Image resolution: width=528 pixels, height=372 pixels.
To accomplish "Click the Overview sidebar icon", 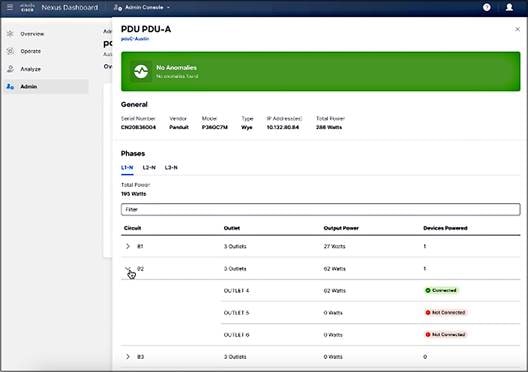I will 10,34.
